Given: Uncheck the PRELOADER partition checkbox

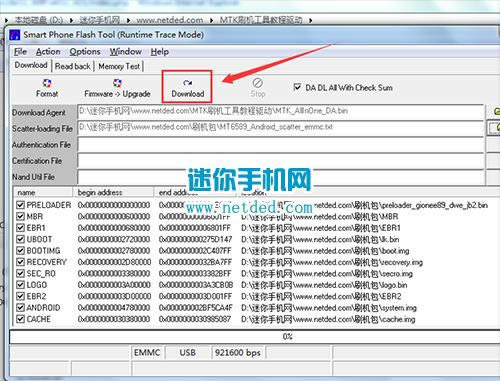Looking at the screenshot, I should (x=21, y=205).
